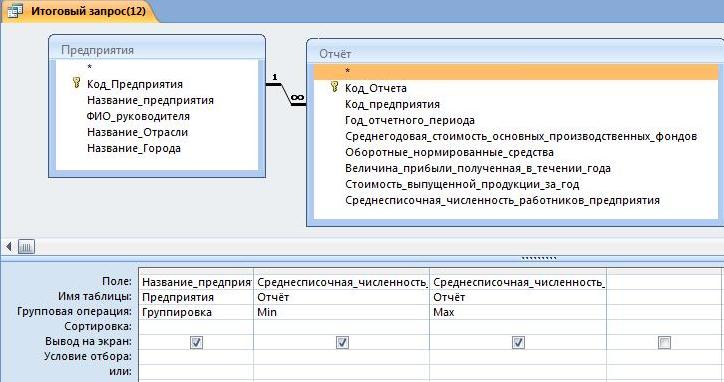The image size is (724, 382).
Task: Select the field Стоимость_выпущенной_продукции_за_год
Action: 462,184
